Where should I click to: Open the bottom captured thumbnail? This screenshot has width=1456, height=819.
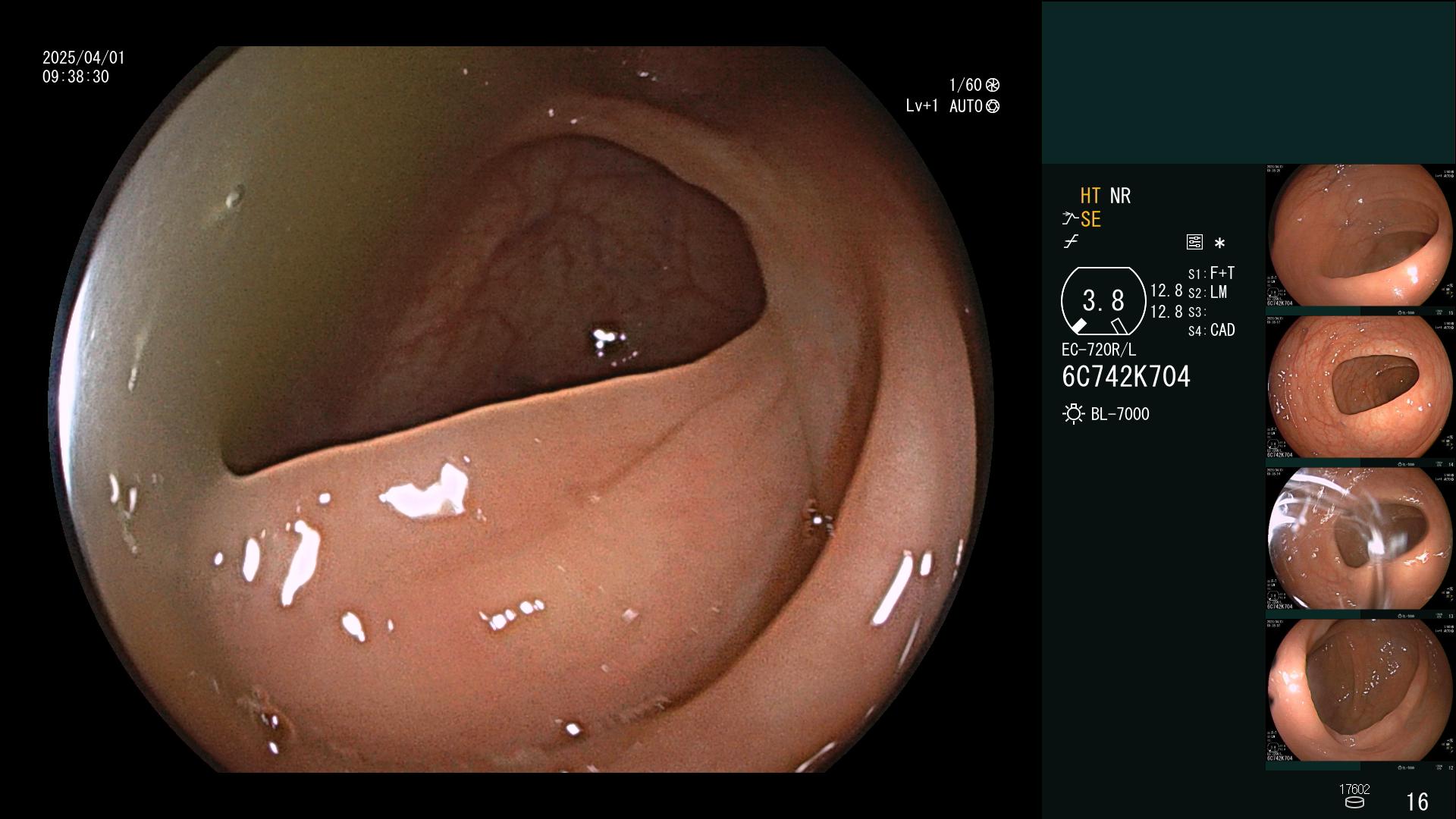click(1360, 695)
